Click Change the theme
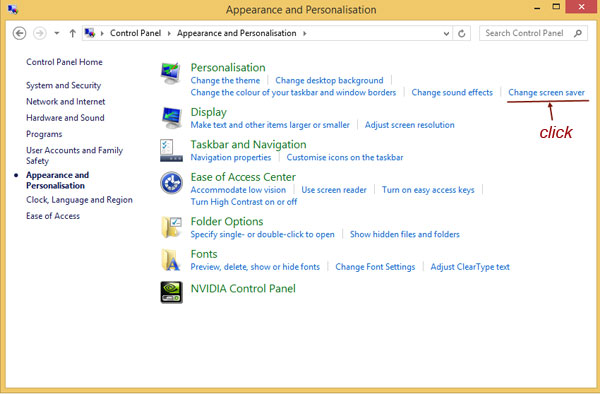 click(x=225, y=80)
